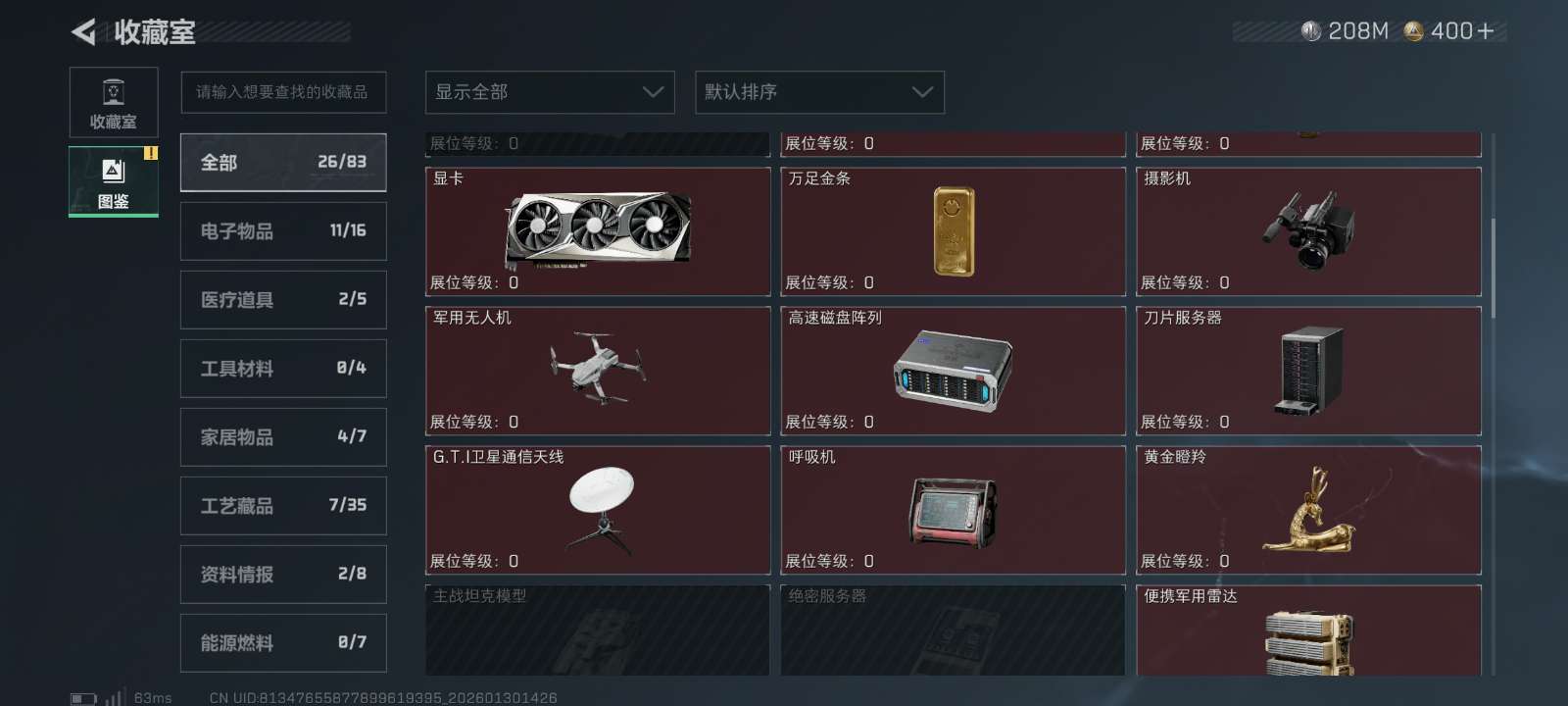Select the 全部 category tab
This screenshot has height=706, width=1568.
pyautogui.click(x=283, y=163)
